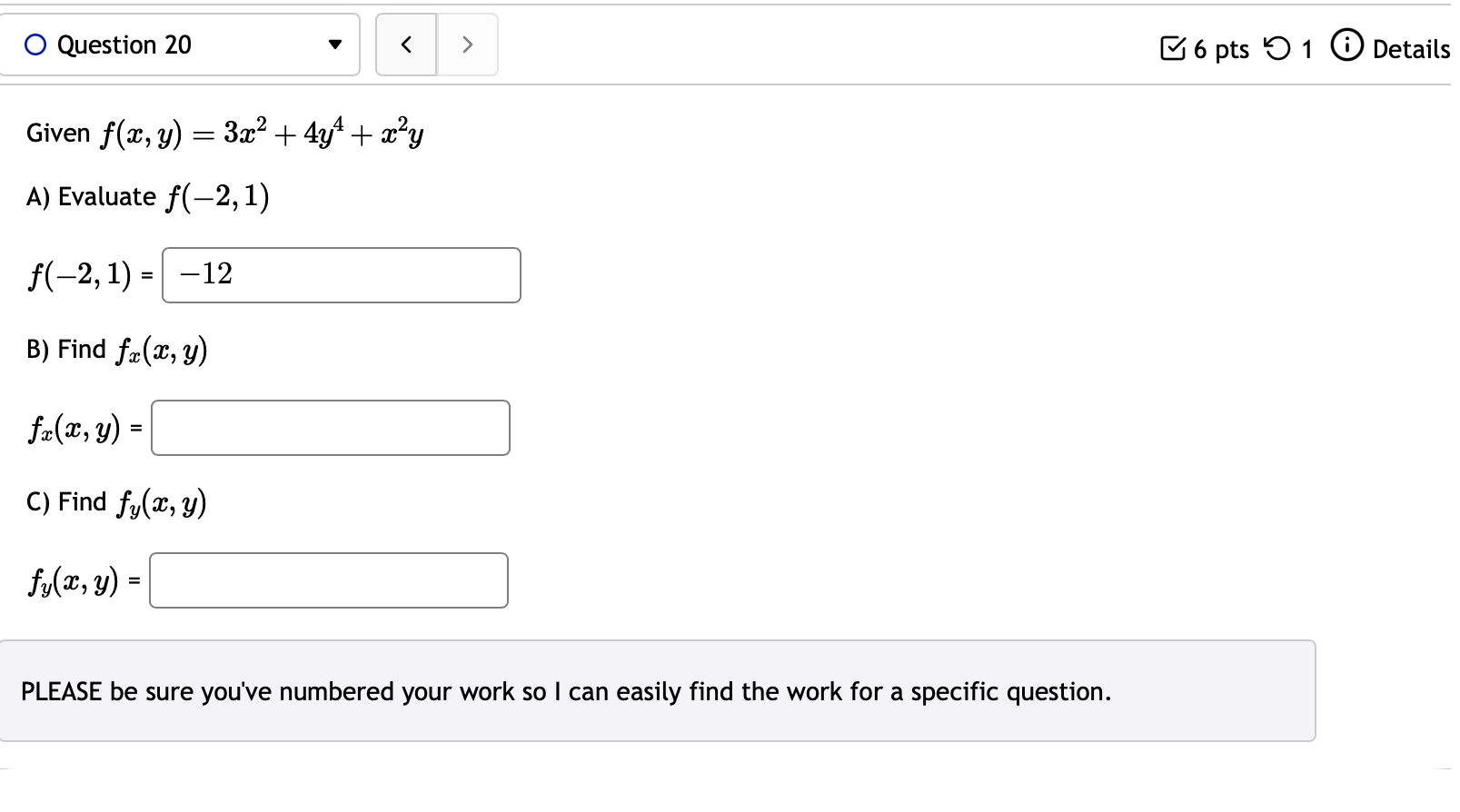Jump to previous question with the back arrow
Screen dimensions: 1460x812
pyautogui.click(x=406, y=44)
